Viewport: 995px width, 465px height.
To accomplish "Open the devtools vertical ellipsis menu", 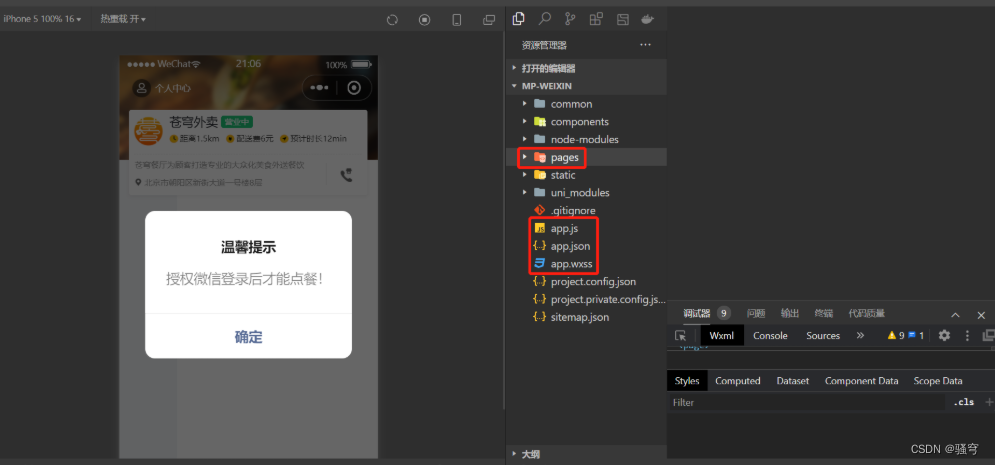I will point(968,336).
